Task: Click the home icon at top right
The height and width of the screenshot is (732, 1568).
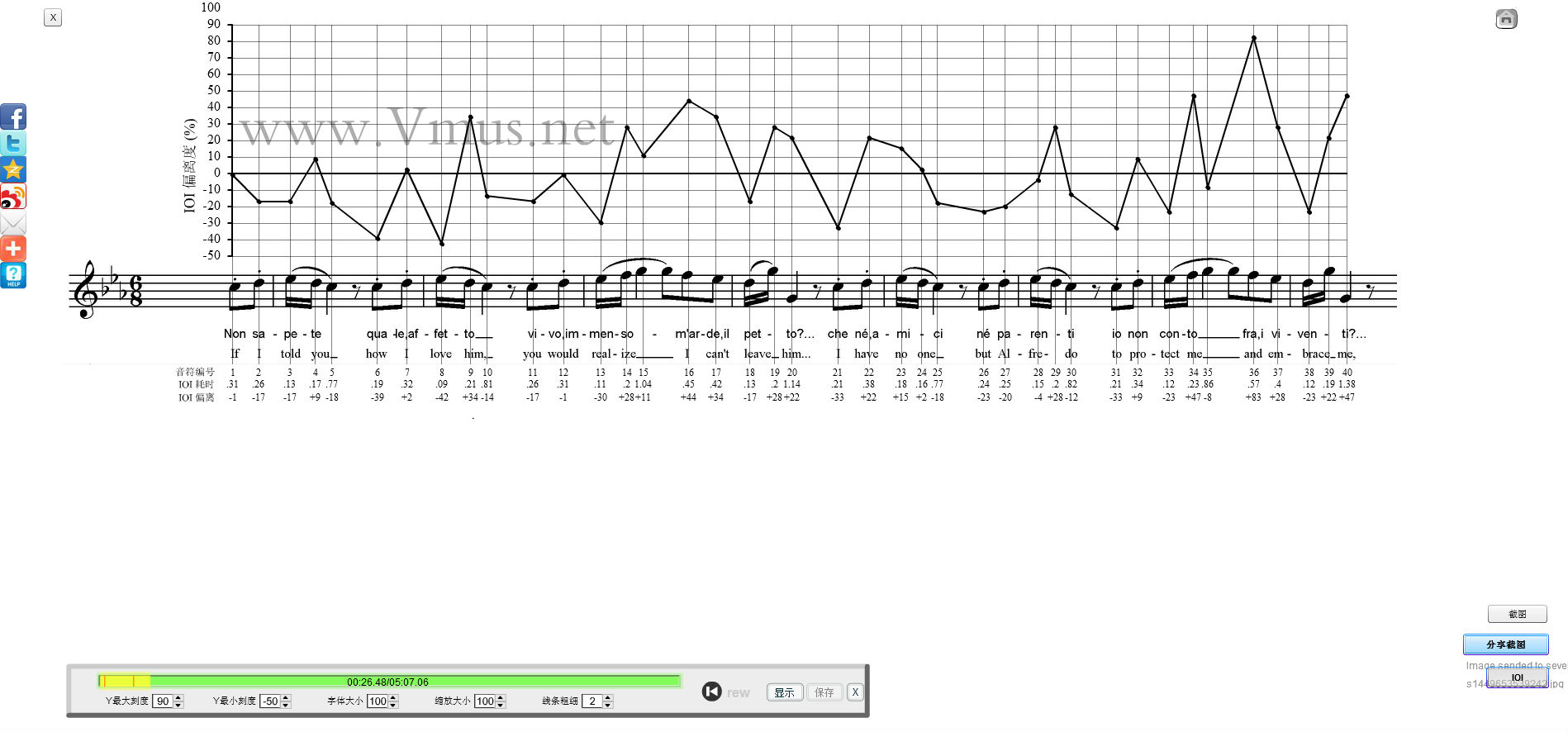Action: (x=1506, y=19)
